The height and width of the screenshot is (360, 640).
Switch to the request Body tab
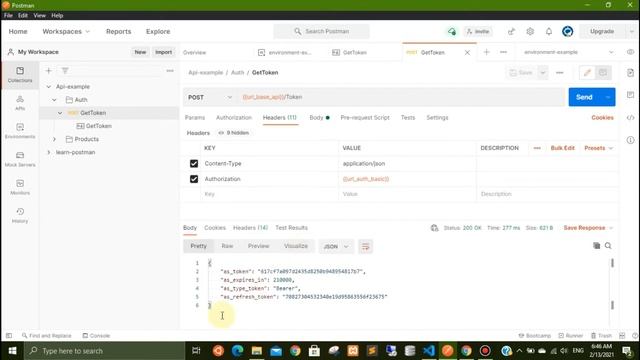point(319,118)
